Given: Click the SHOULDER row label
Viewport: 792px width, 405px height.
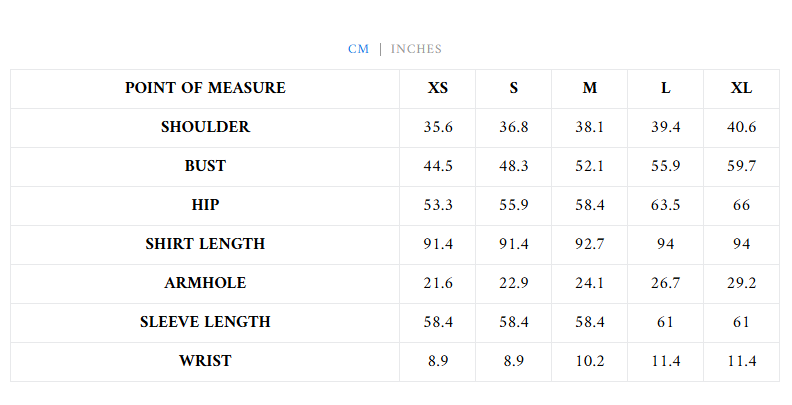Looking at the screenshot, I should [205, 127].
